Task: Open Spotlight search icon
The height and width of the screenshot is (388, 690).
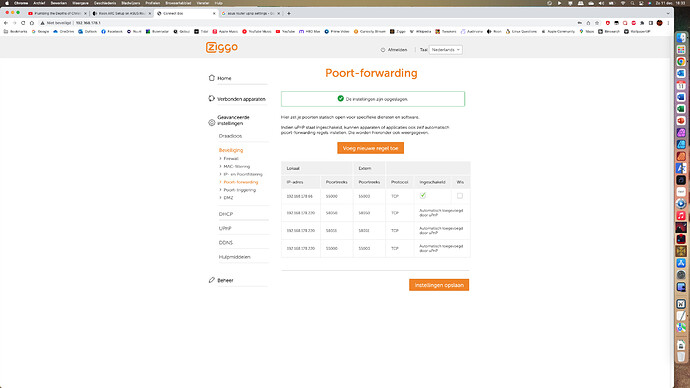Action: pos(632,3)
